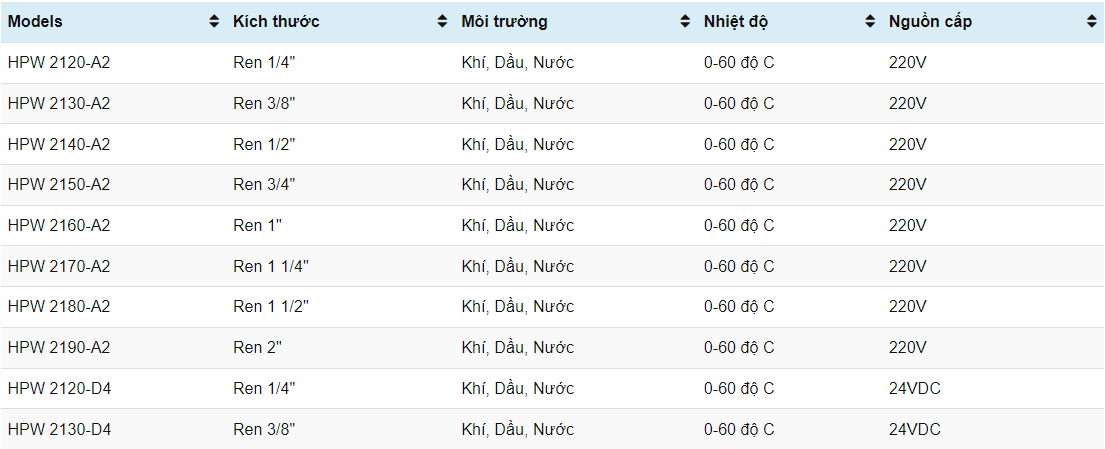Click the sort arrows in Nguồn cấp header
Image resolution: width=1105 pixels, height=449 pixels.
(x=1091, y=22)
